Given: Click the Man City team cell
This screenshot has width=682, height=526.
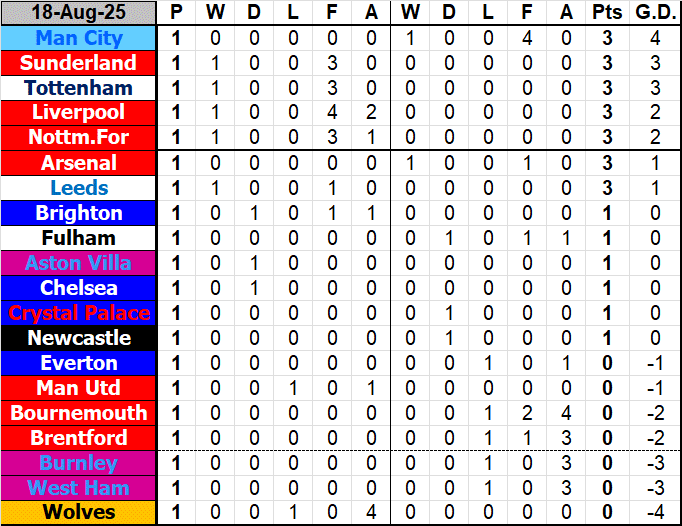Looking at the screenshot, I should pyautogui.click(x=79, y=38).
